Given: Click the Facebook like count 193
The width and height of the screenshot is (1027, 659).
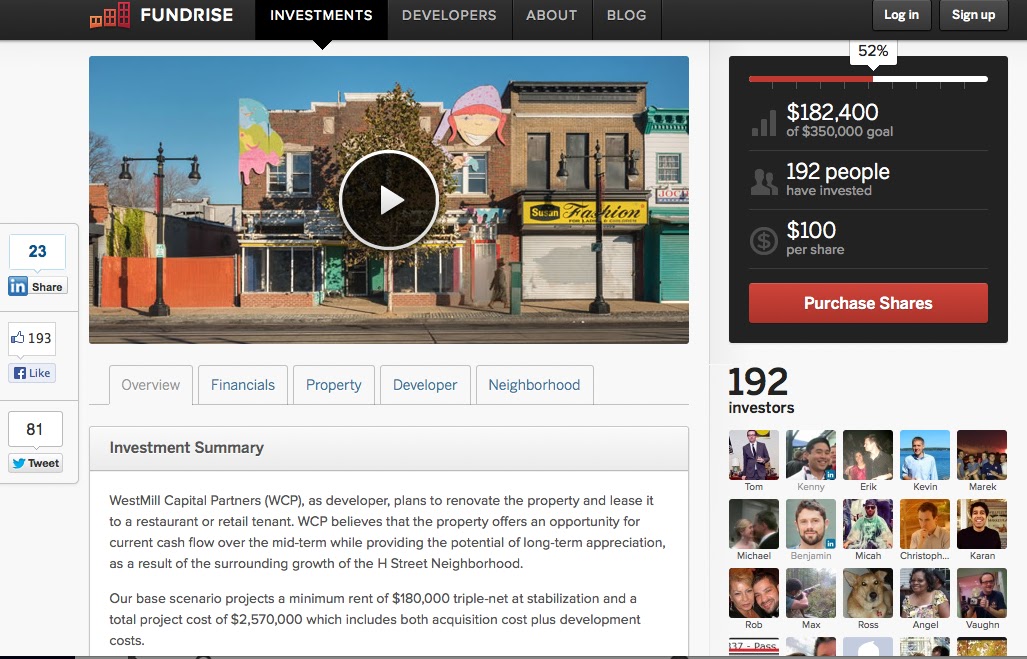Looking at the screenshot, I should coord(31,338).
